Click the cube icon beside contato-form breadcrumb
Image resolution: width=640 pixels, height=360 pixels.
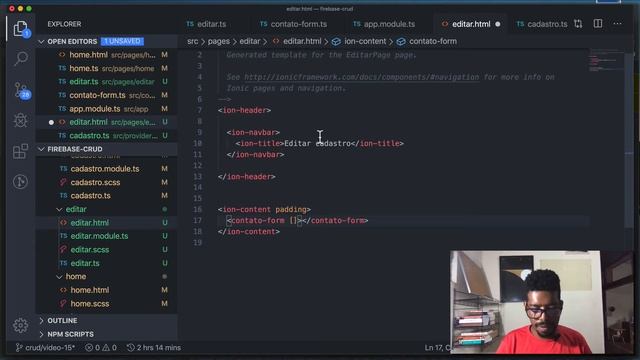[x=401, y=42]
